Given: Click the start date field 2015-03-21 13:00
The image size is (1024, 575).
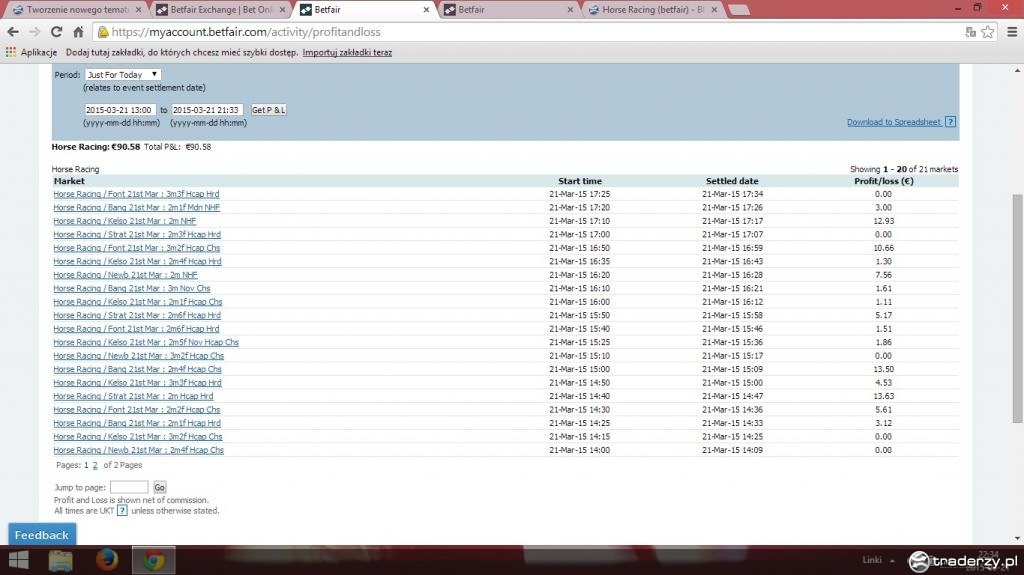Looking at the screenshot, I should [x=120, y=110].
